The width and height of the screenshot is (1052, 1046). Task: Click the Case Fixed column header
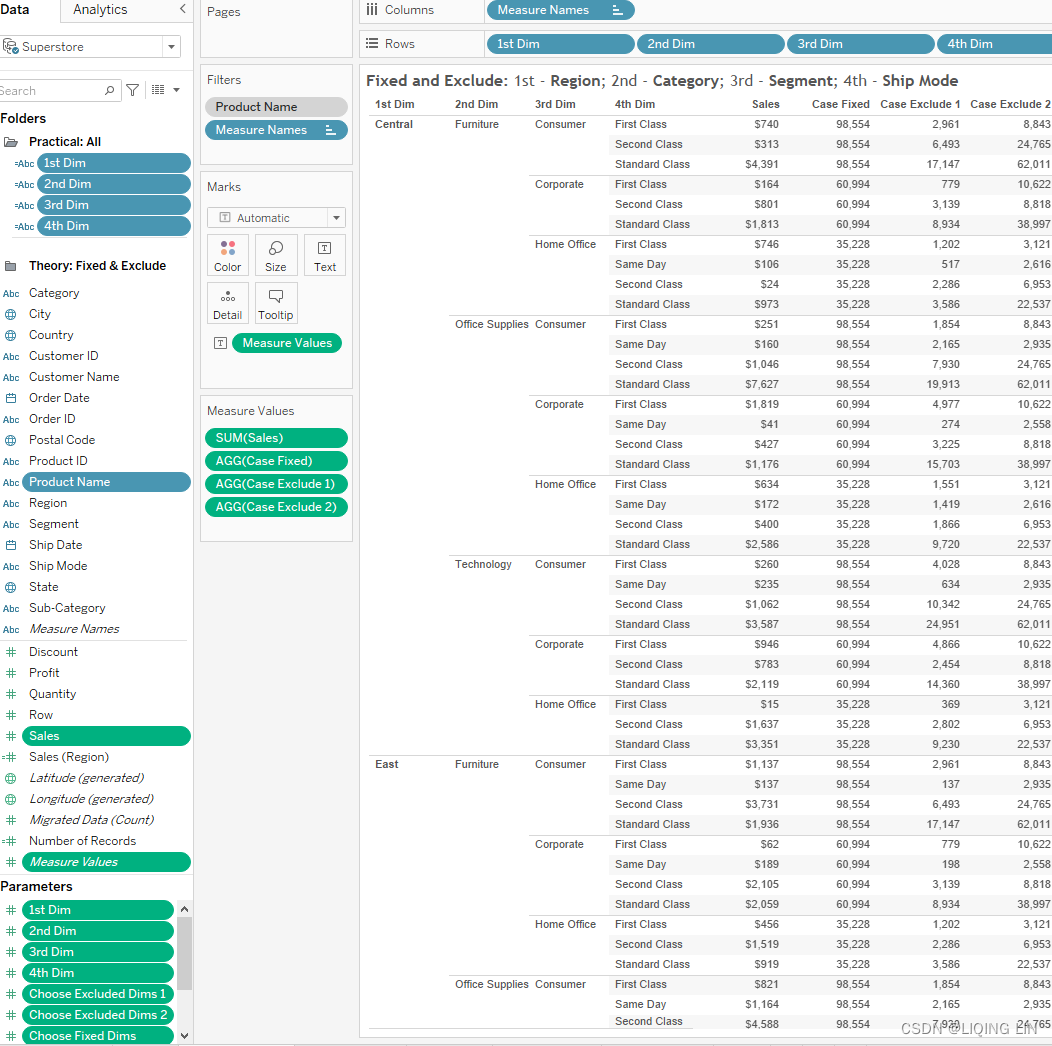pos(840,104)
